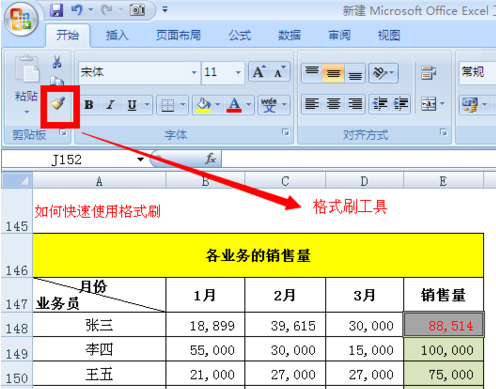Expand the font name 宋体 dropdown
The image size is (496, 389).
click(194, 72)
